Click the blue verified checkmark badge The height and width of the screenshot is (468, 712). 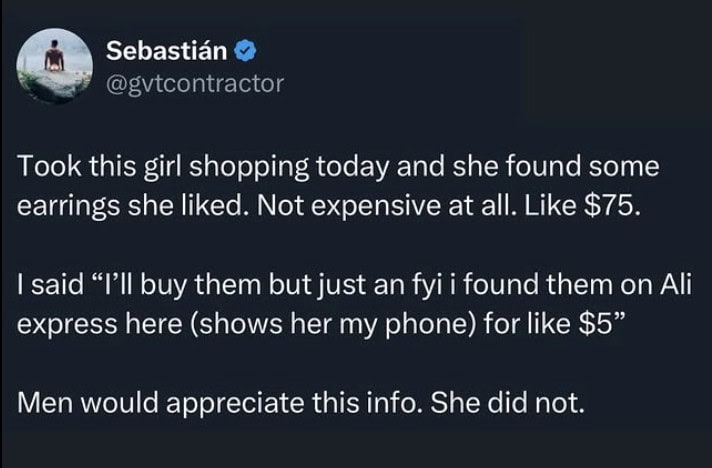click(x=245, y=51)
